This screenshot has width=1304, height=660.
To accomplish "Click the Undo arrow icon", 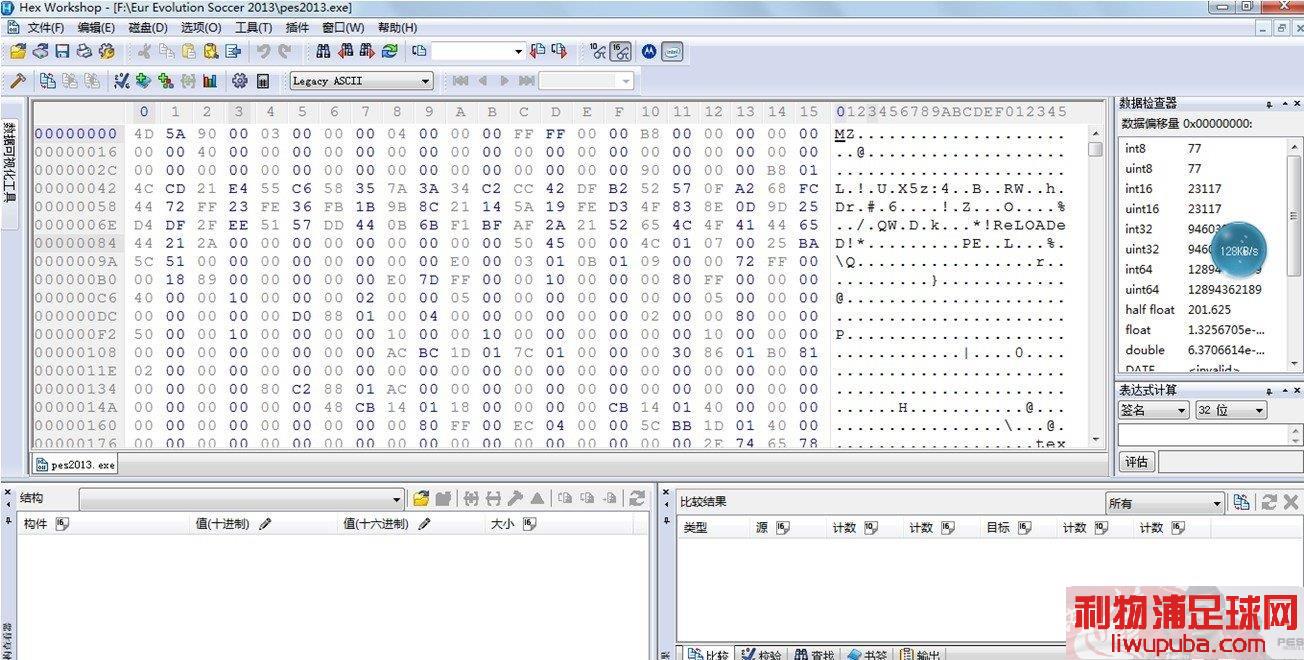I will coord(263,51).
